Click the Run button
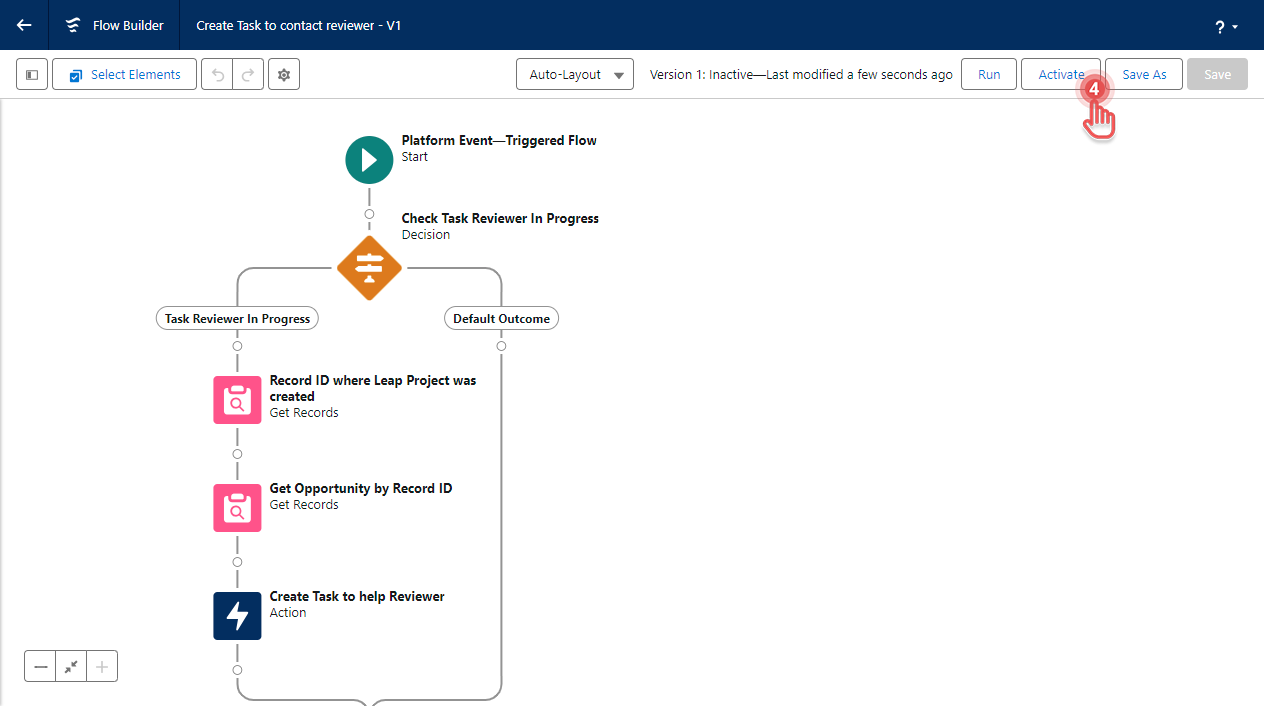1264x706 pixels. point(988,75)
